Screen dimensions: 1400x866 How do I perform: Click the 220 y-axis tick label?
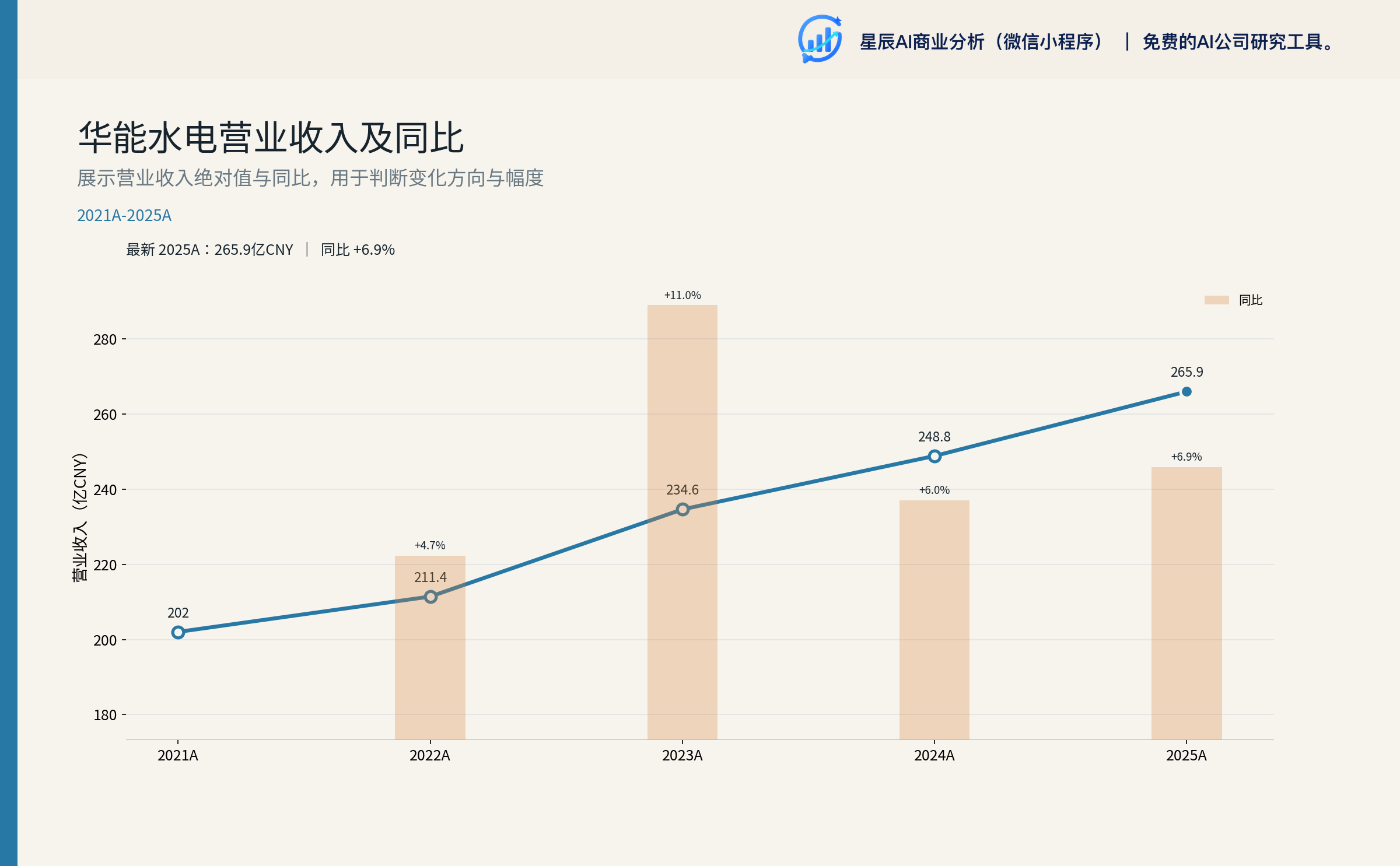(x=105, y=565)
